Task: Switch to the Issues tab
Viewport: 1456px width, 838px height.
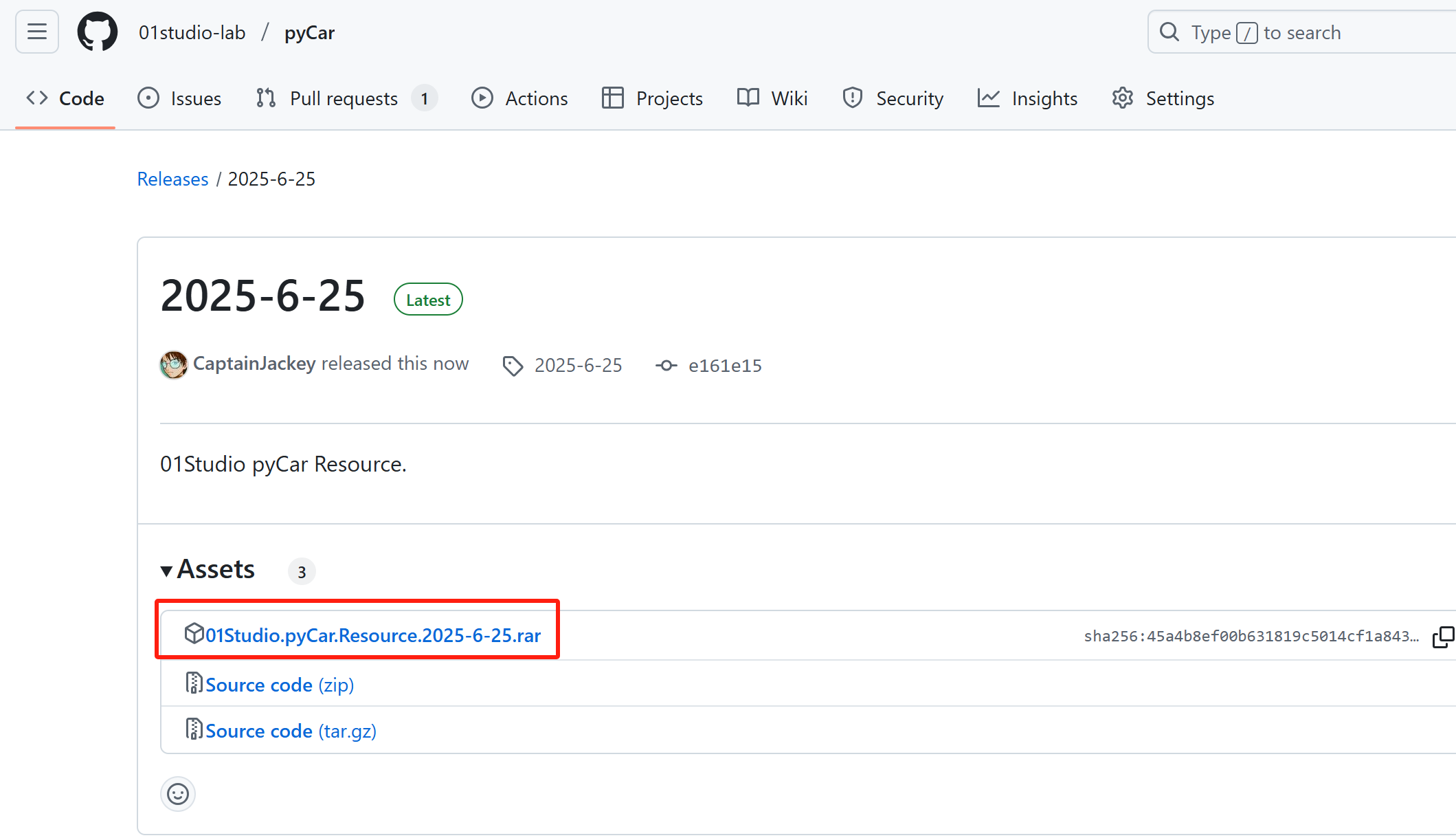Action: point(179,98)
